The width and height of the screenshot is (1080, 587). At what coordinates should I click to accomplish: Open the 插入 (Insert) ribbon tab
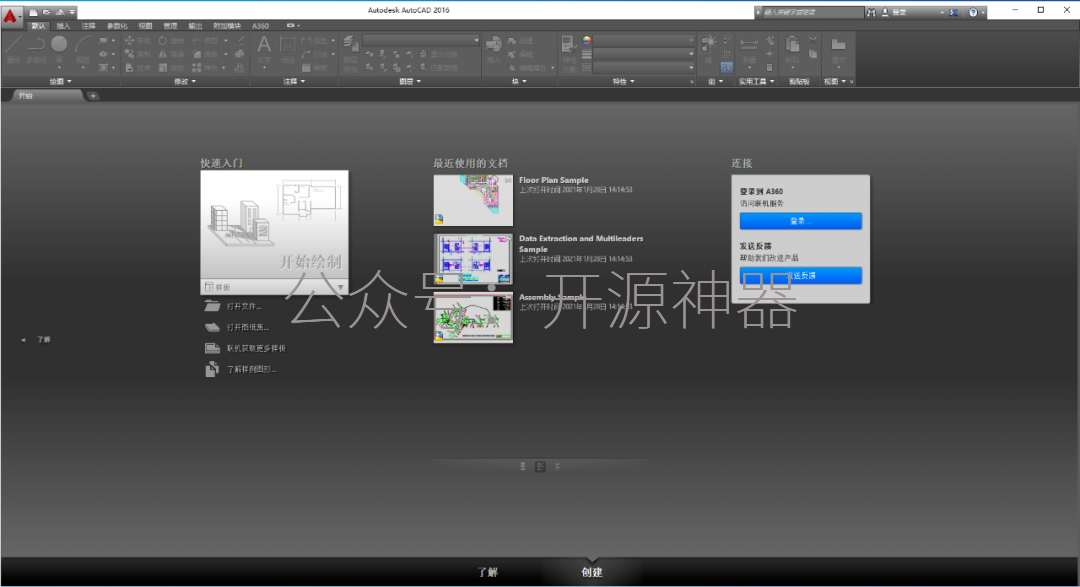[x=63, y=26]
